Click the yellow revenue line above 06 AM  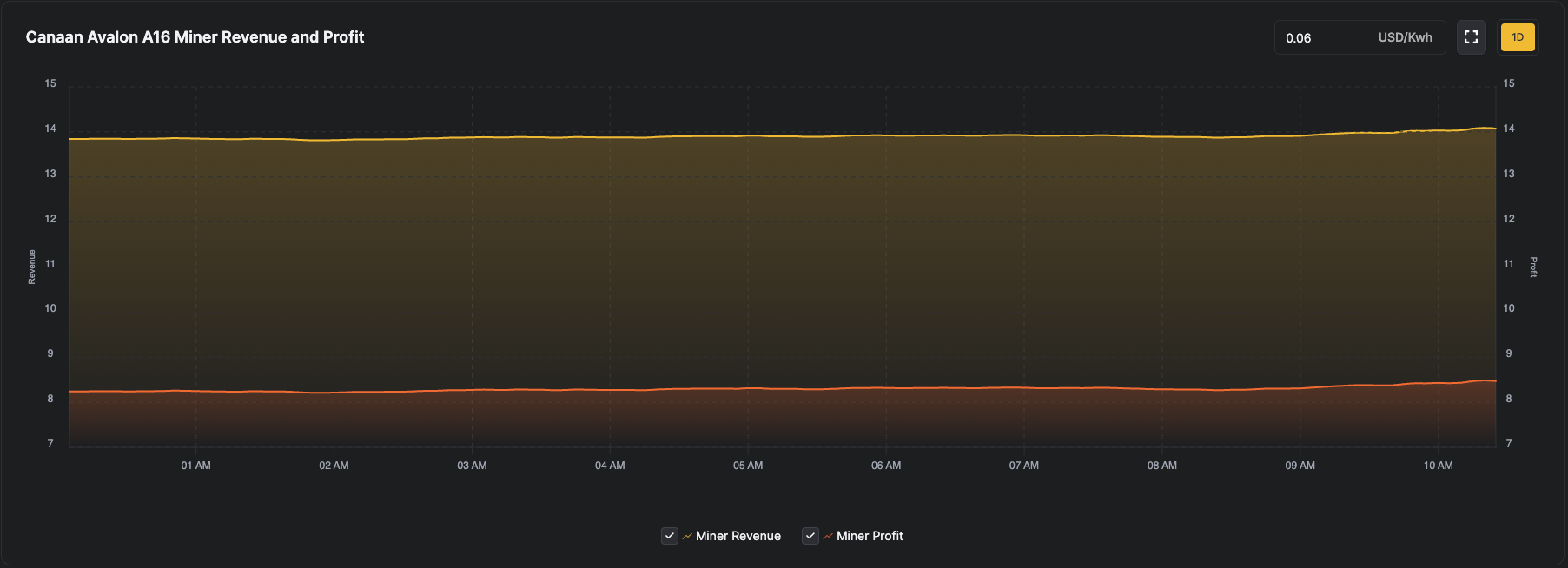click(886, 135)
